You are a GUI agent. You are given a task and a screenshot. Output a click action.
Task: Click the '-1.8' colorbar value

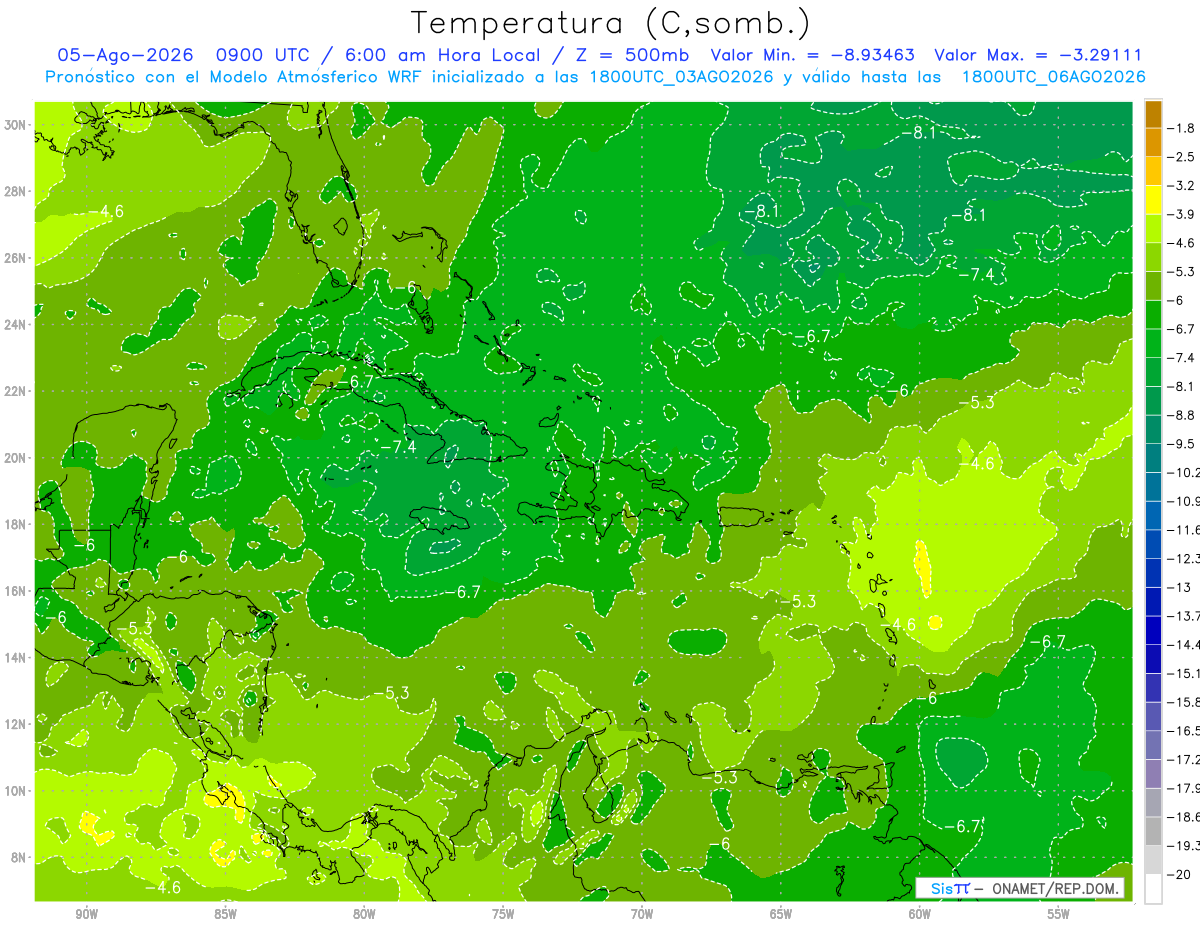(1182, 128)
